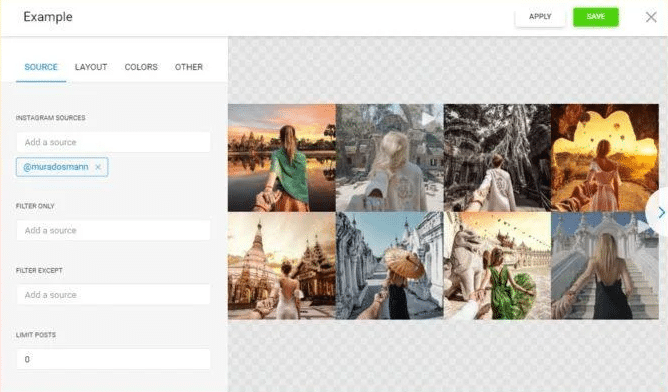
Task: Click the INSTAGRAM SOURCES label
Action: (x=50, y=118)
